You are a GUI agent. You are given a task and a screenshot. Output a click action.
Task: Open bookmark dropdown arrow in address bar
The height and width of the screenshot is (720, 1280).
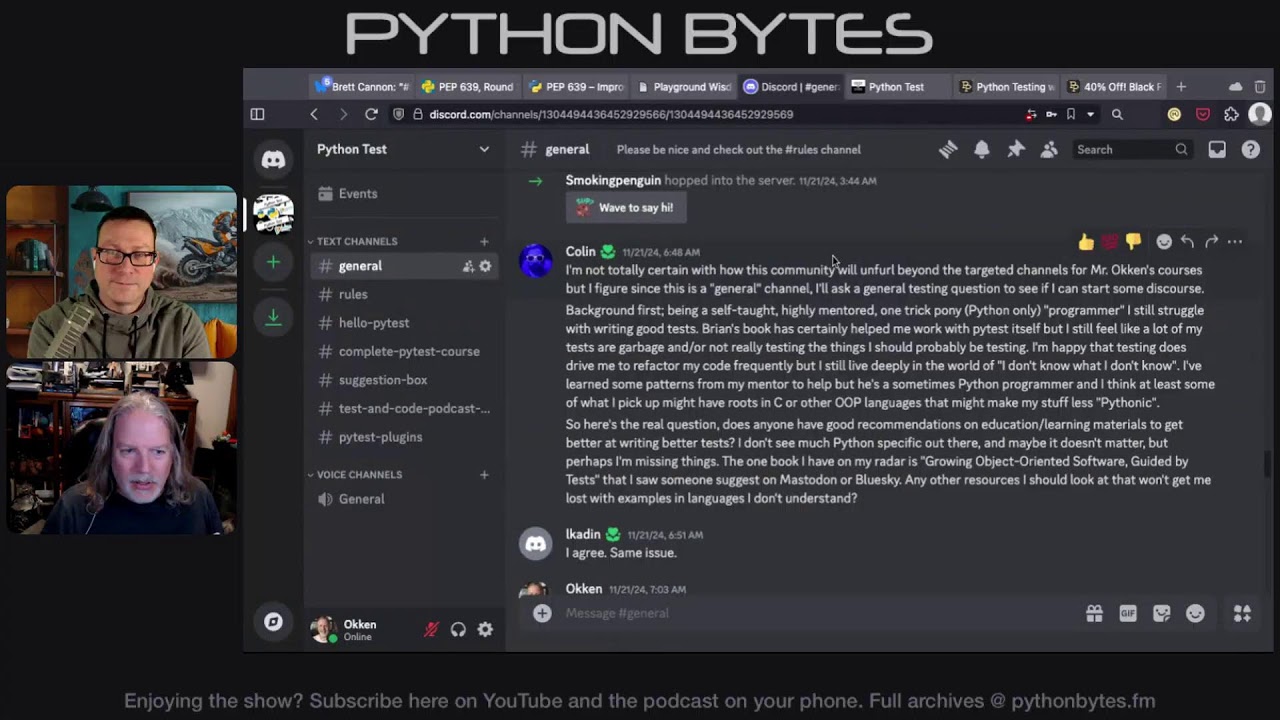coord(1090,115)
